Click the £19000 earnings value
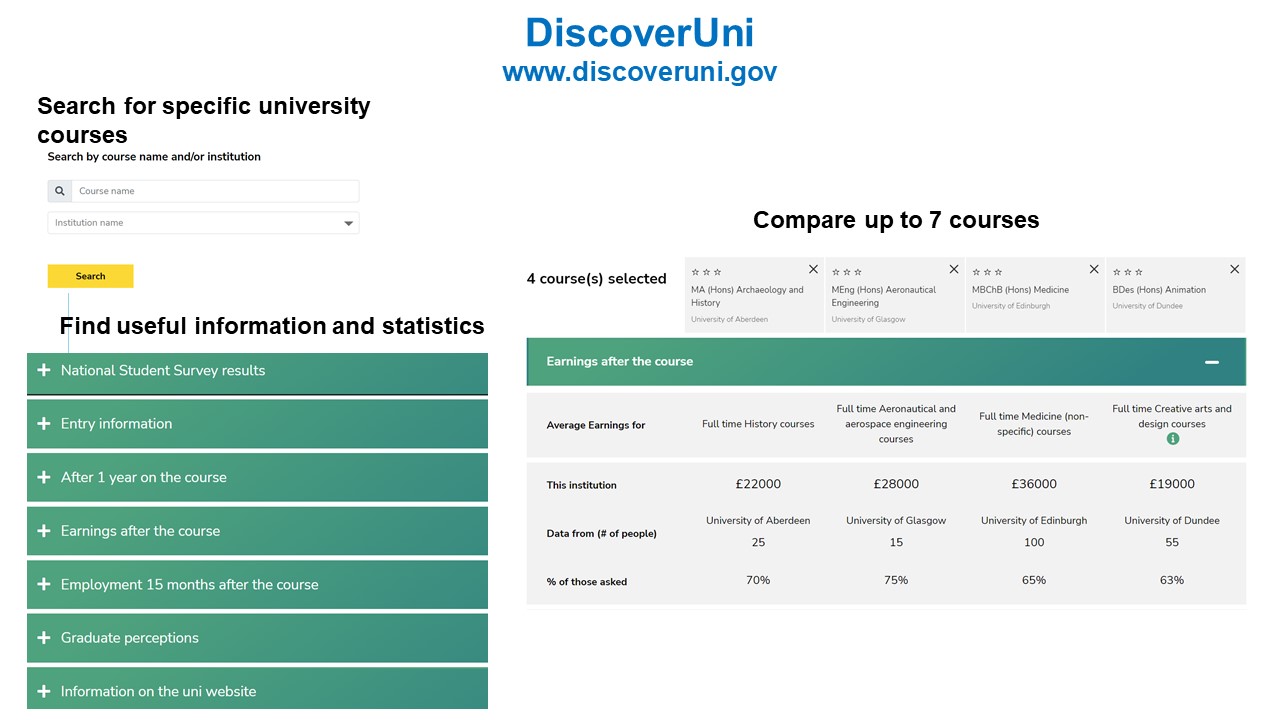Image resolution: width=1280 pixels, height=720 pixels. (1172, 484)
